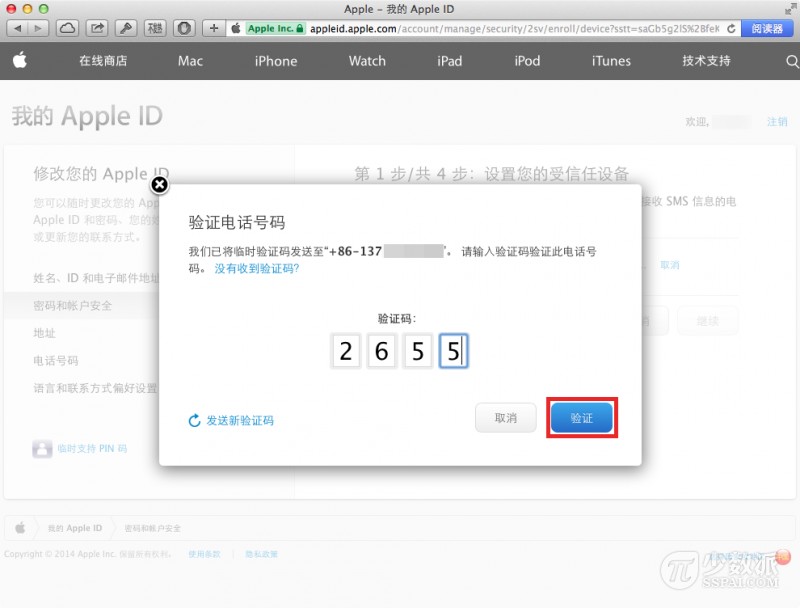The width and height of the screenshot is (800, 608).
Task: Open 使用条款 footer link
Action: 204,554
